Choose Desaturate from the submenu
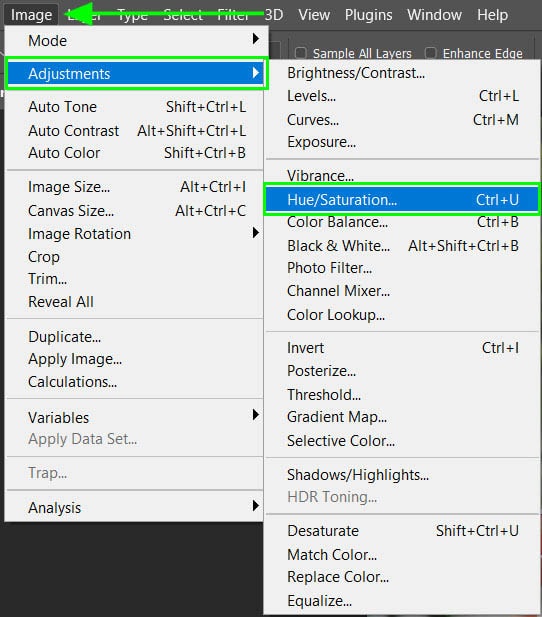The image size is (542, 617). (x=402, y=531)
